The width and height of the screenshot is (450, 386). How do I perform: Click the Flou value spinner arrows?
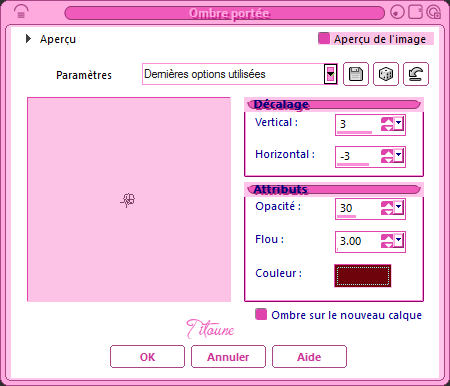click(x=387, y=241)
